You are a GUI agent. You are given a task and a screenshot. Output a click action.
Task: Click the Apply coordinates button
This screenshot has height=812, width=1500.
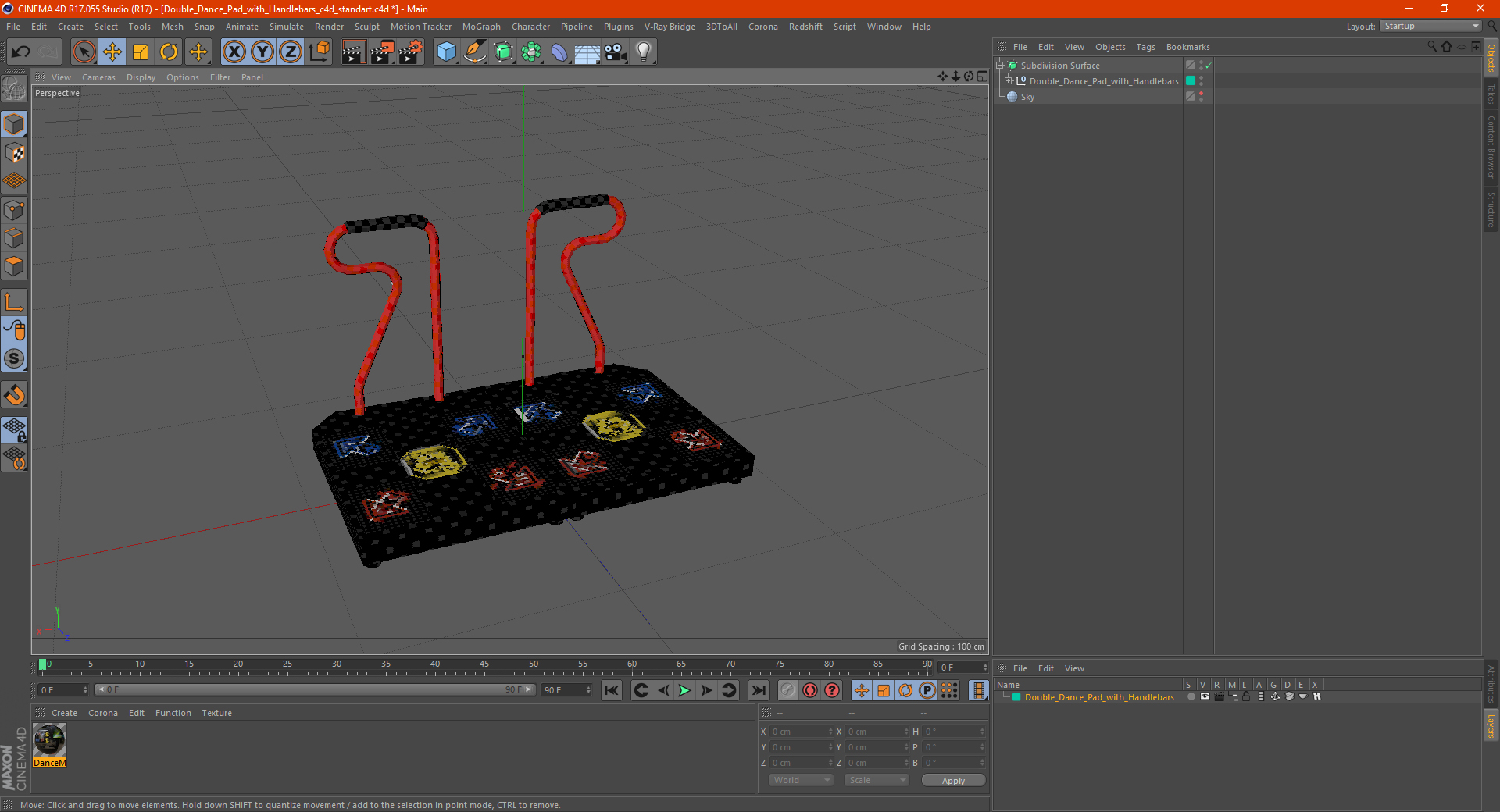[953, 781]
